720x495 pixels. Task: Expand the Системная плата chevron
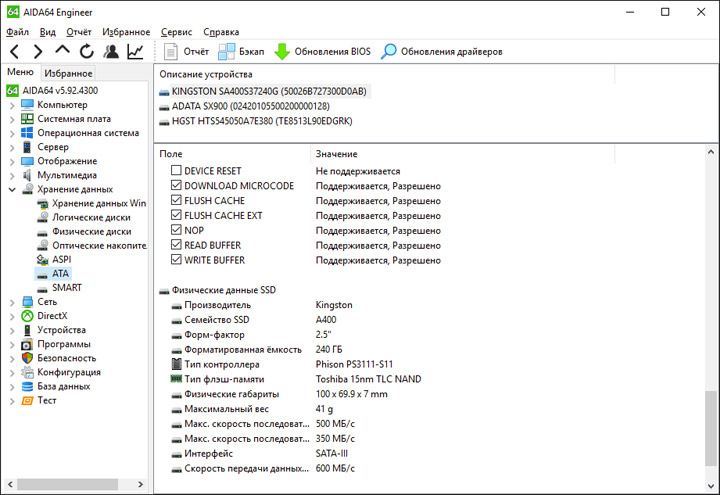pos(12,119)
